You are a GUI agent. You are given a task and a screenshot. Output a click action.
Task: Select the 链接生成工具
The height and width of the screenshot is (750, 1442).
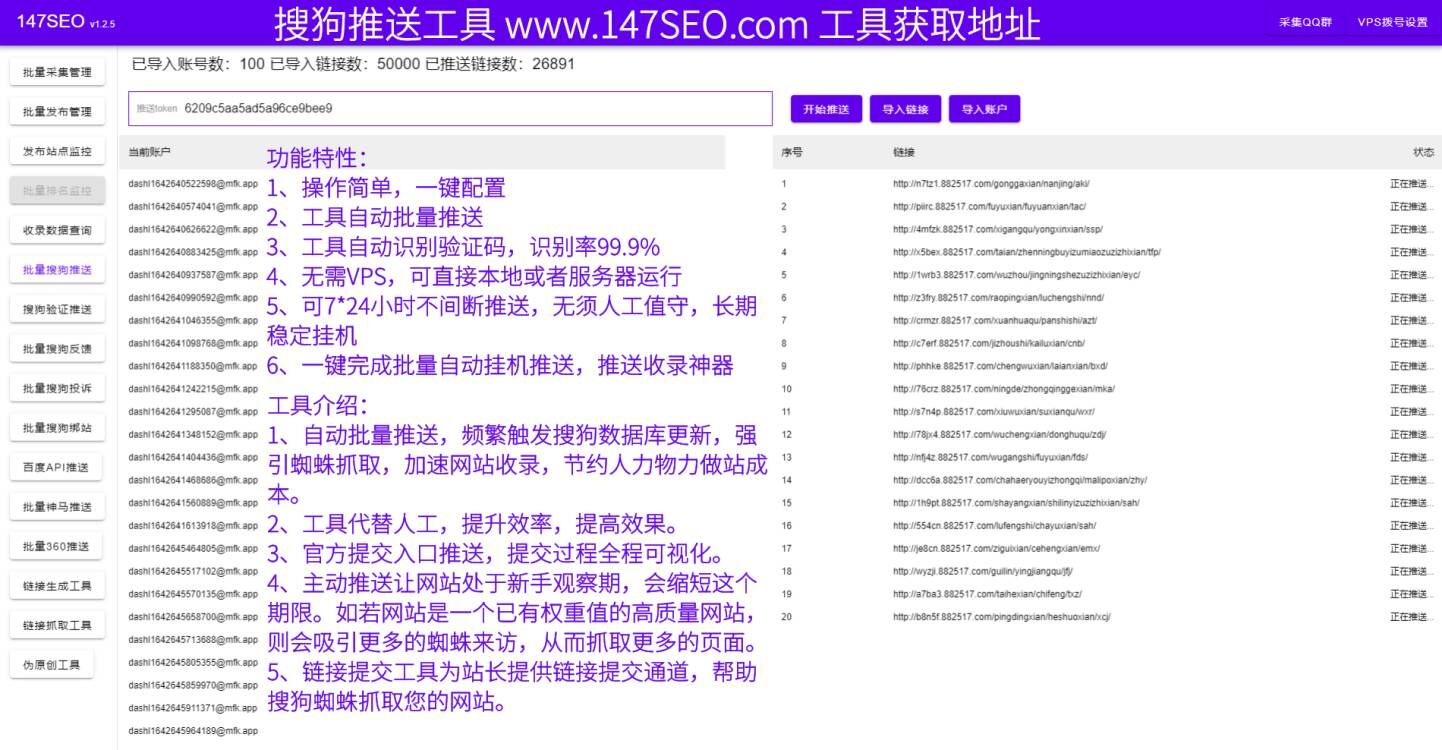(57, 585)
